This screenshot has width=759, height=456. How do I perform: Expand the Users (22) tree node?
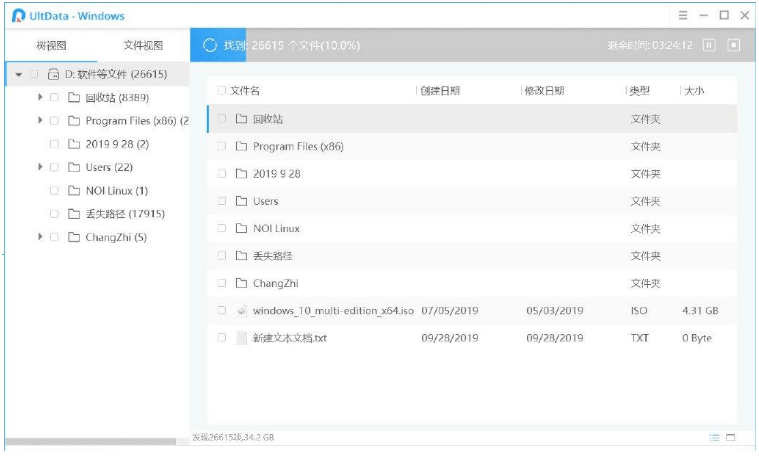[x=40, y=167]
